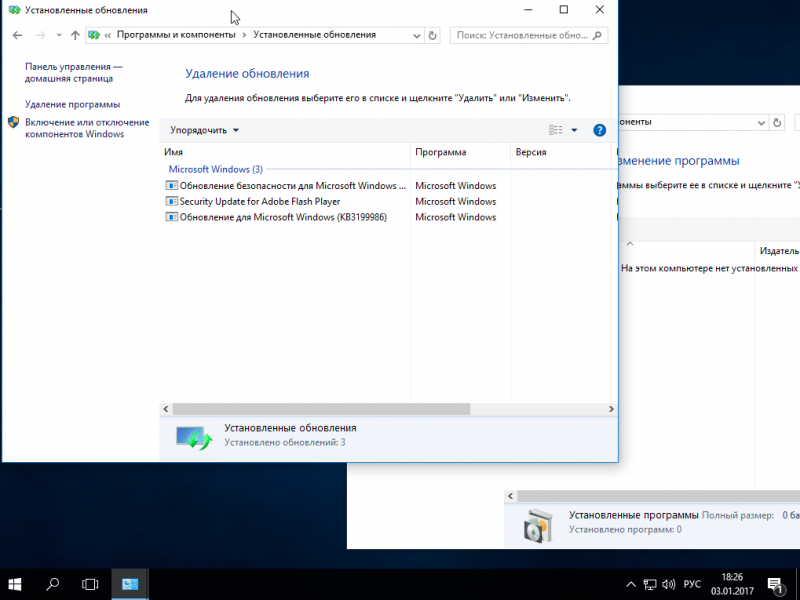Screen dimensions: 800x600
Task: Click the installed programs icon in background window
Action: 538,526
